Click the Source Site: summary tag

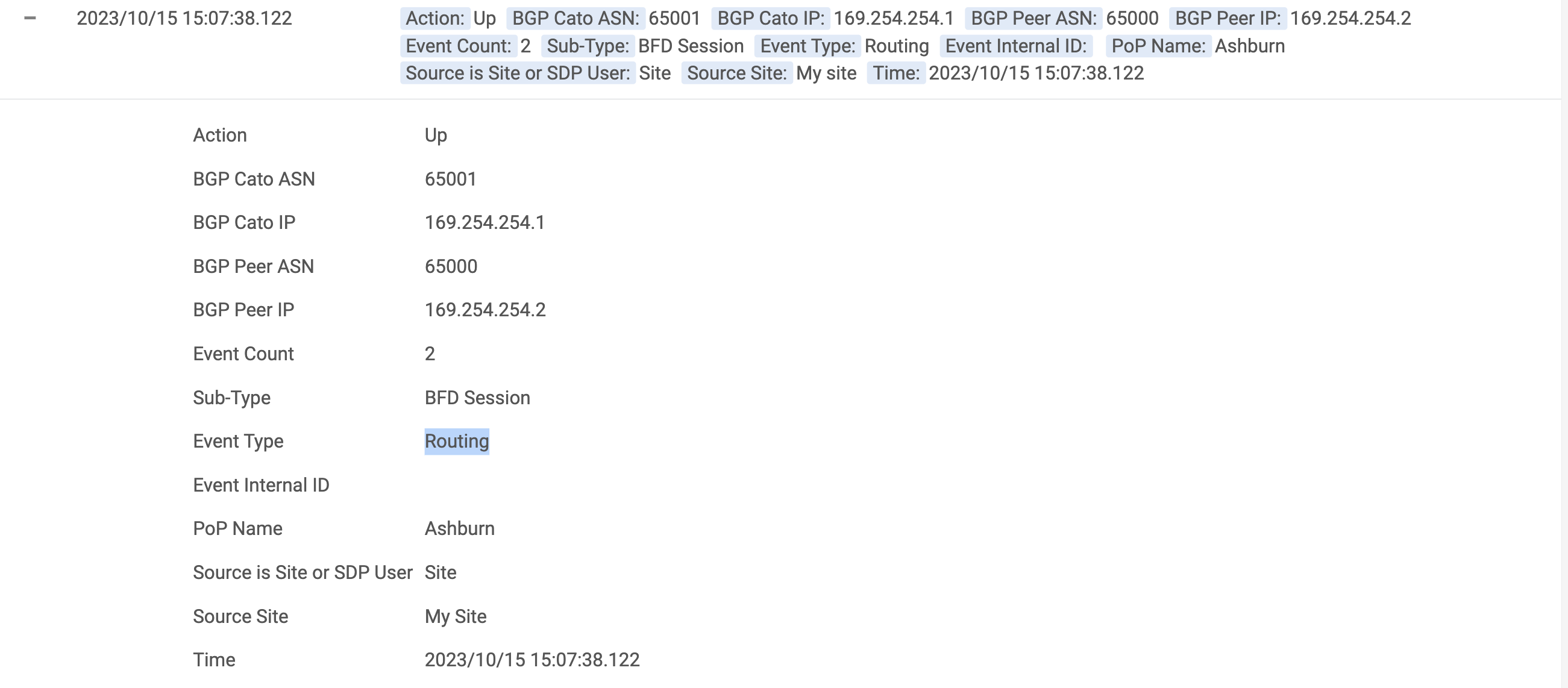pyautogui.click(x=737, y=73)
